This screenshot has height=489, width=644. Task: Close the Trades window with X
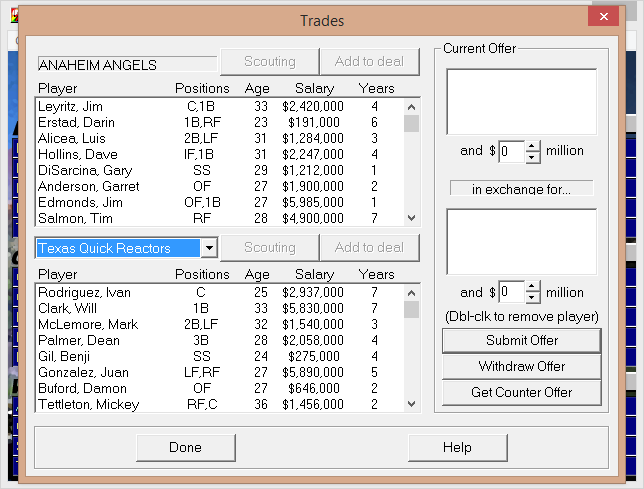point(603,16)
